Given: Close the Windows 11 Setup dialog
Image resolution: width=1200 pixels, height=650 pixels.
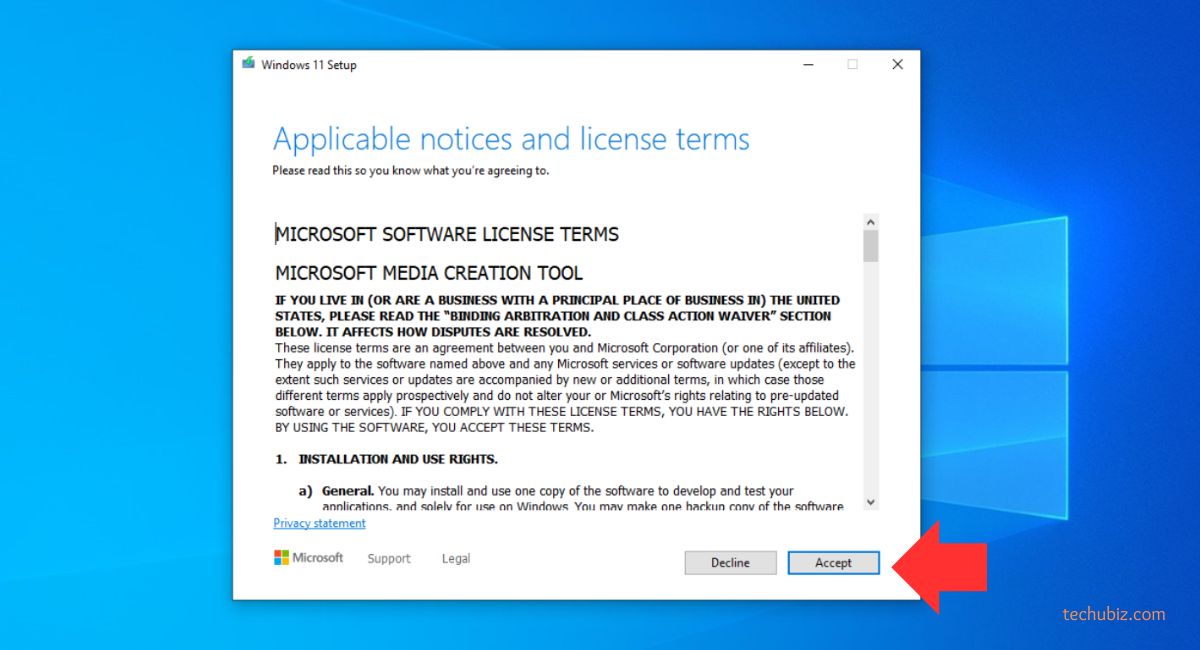Looking at the screenshot, I should click(897, 64).
